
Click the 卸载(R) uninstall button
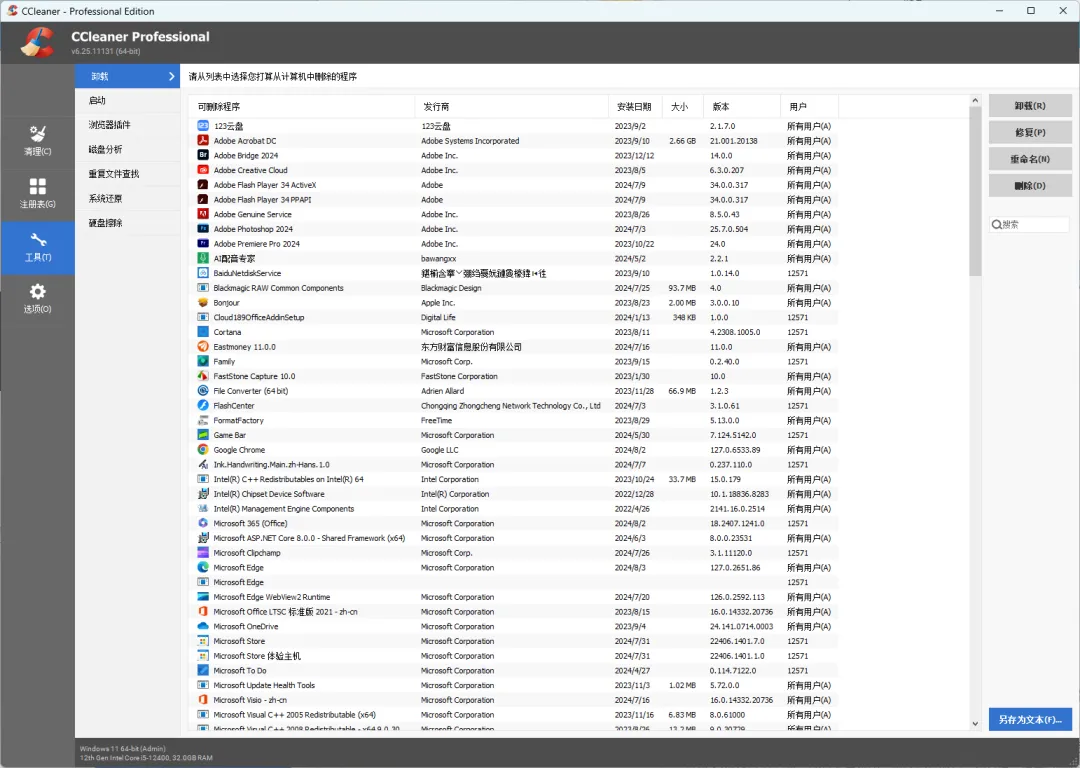pyautogui.click(x=1030, y=106)
